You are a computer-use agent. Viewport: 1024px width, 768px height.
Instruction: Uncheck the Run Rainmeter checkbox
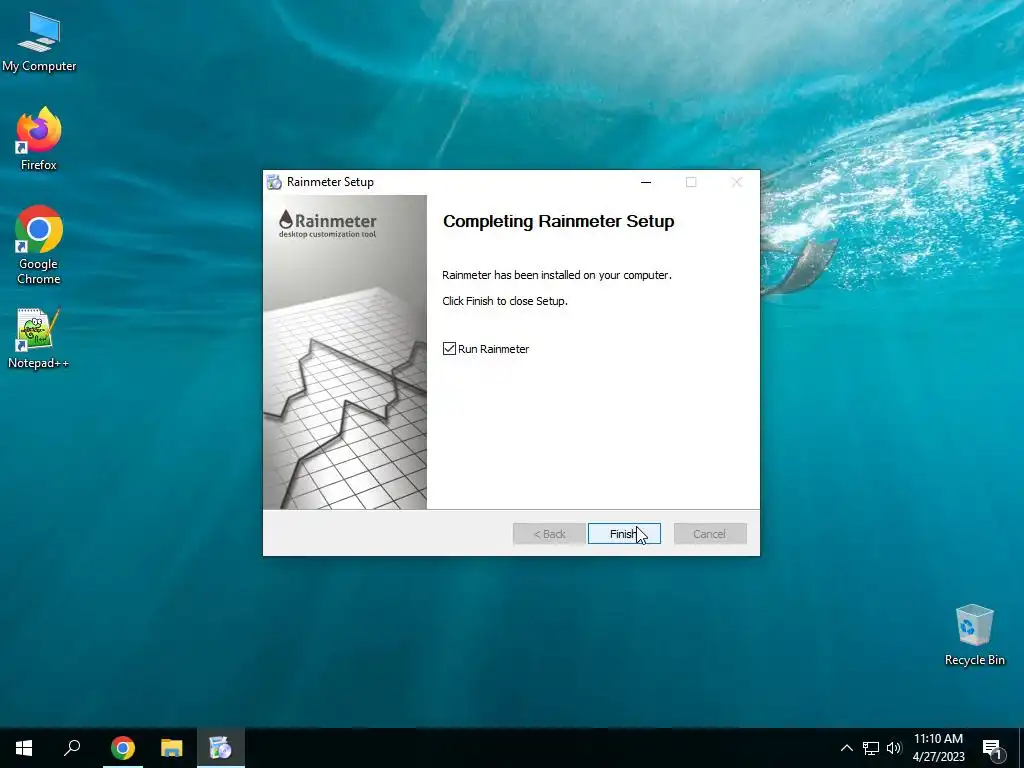tap(449, 349)
